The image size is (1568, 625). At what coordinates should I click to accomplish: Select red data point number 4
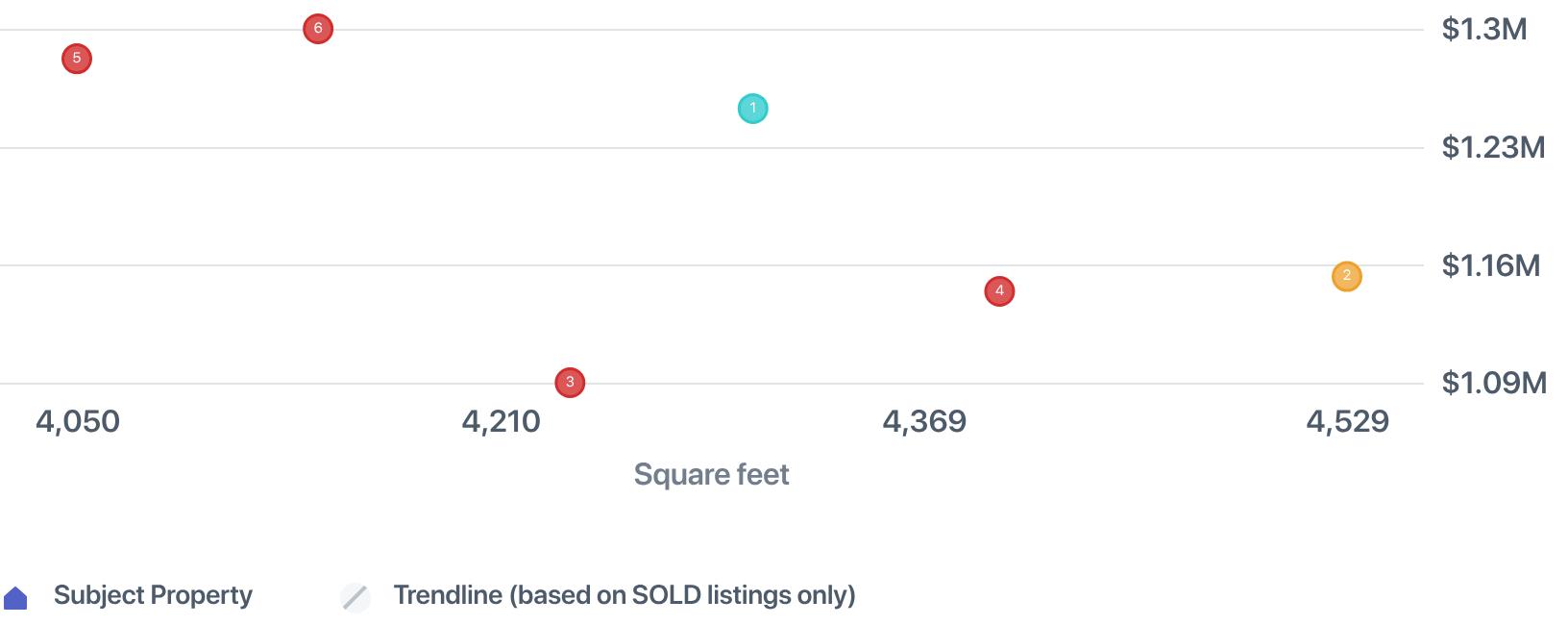pos(999,291)
